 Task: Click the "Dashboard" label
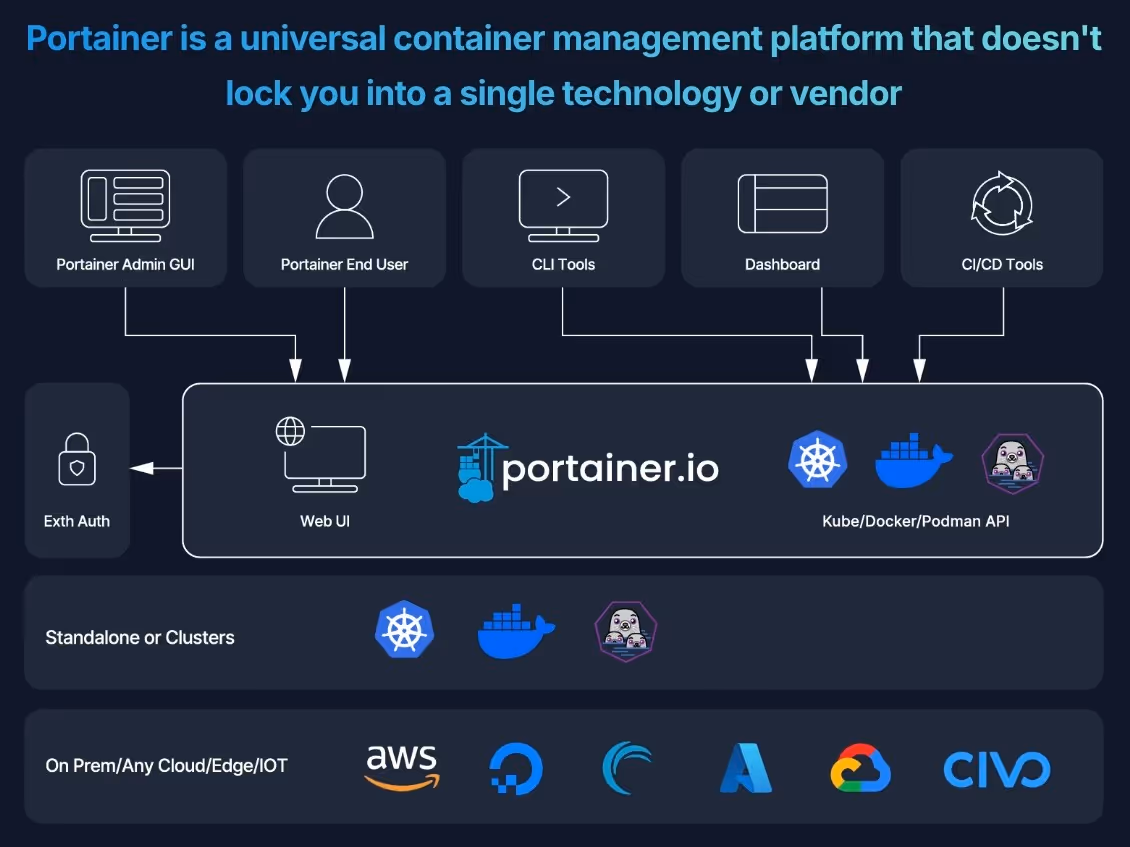pos(783,265)
